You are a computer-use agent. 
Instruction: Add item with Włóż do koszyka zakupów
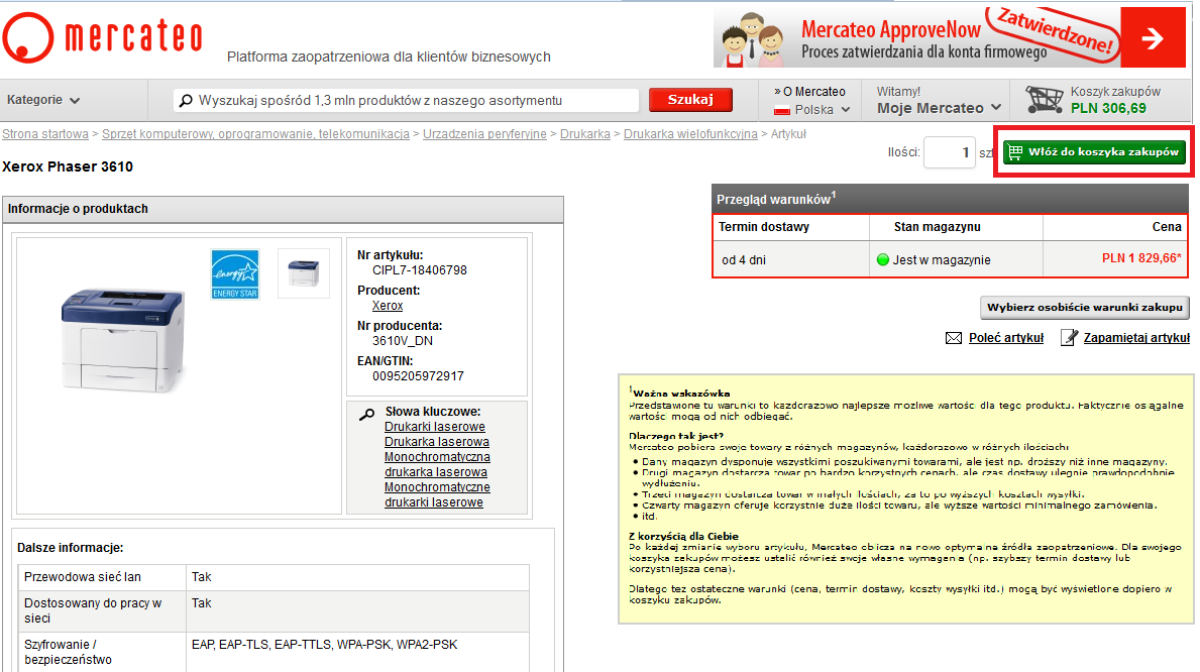click(x=1093, y=153)
